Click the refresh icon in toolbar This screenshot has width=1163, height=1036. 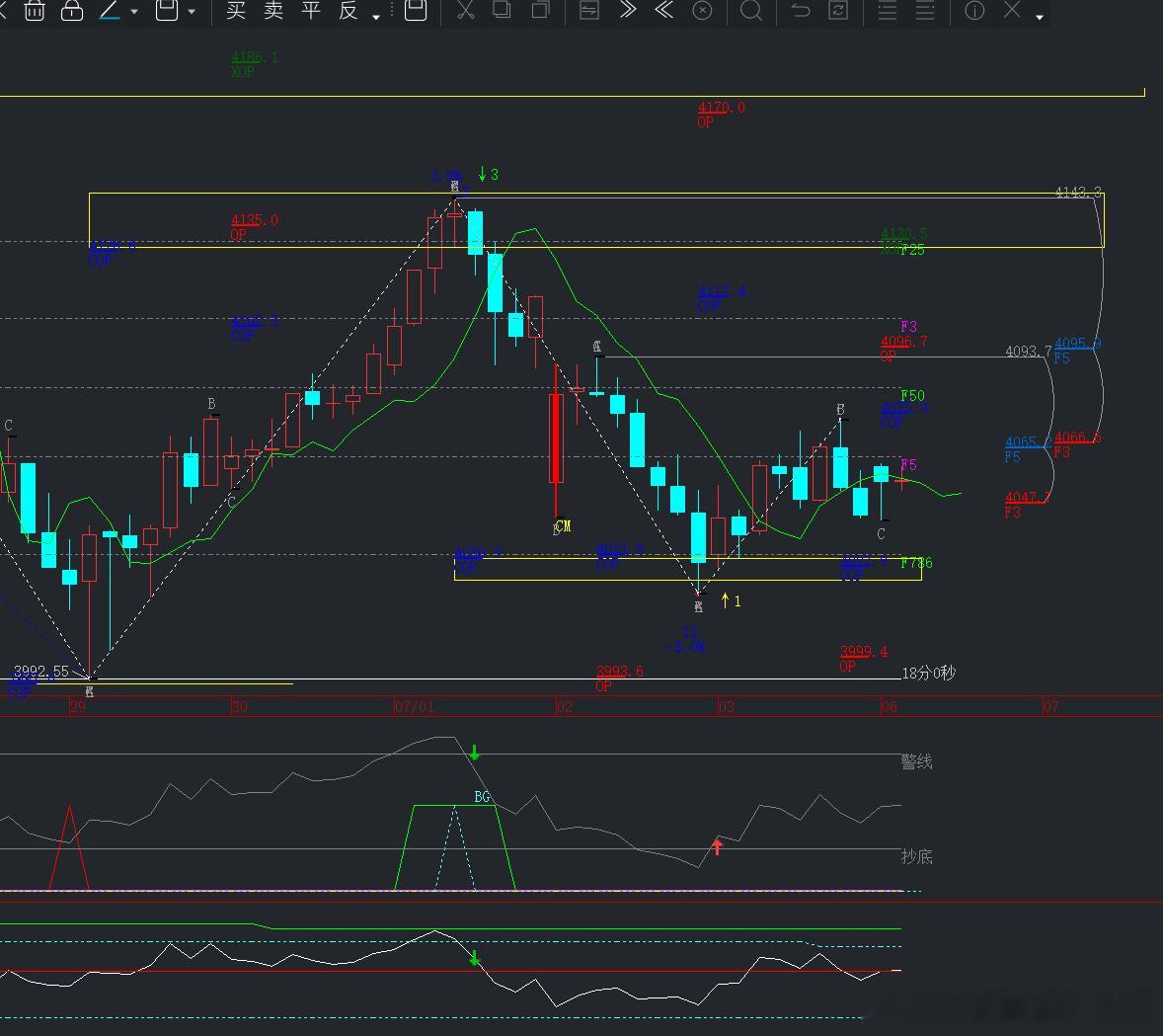[x=838, y=10]
